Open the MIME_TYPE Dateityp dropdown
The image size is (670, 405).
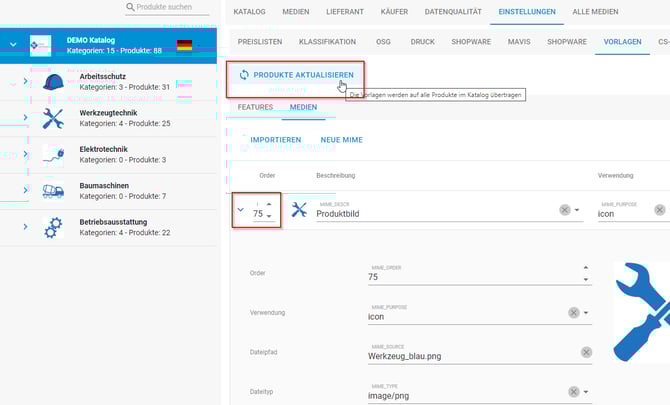click(x=586, y=392)
